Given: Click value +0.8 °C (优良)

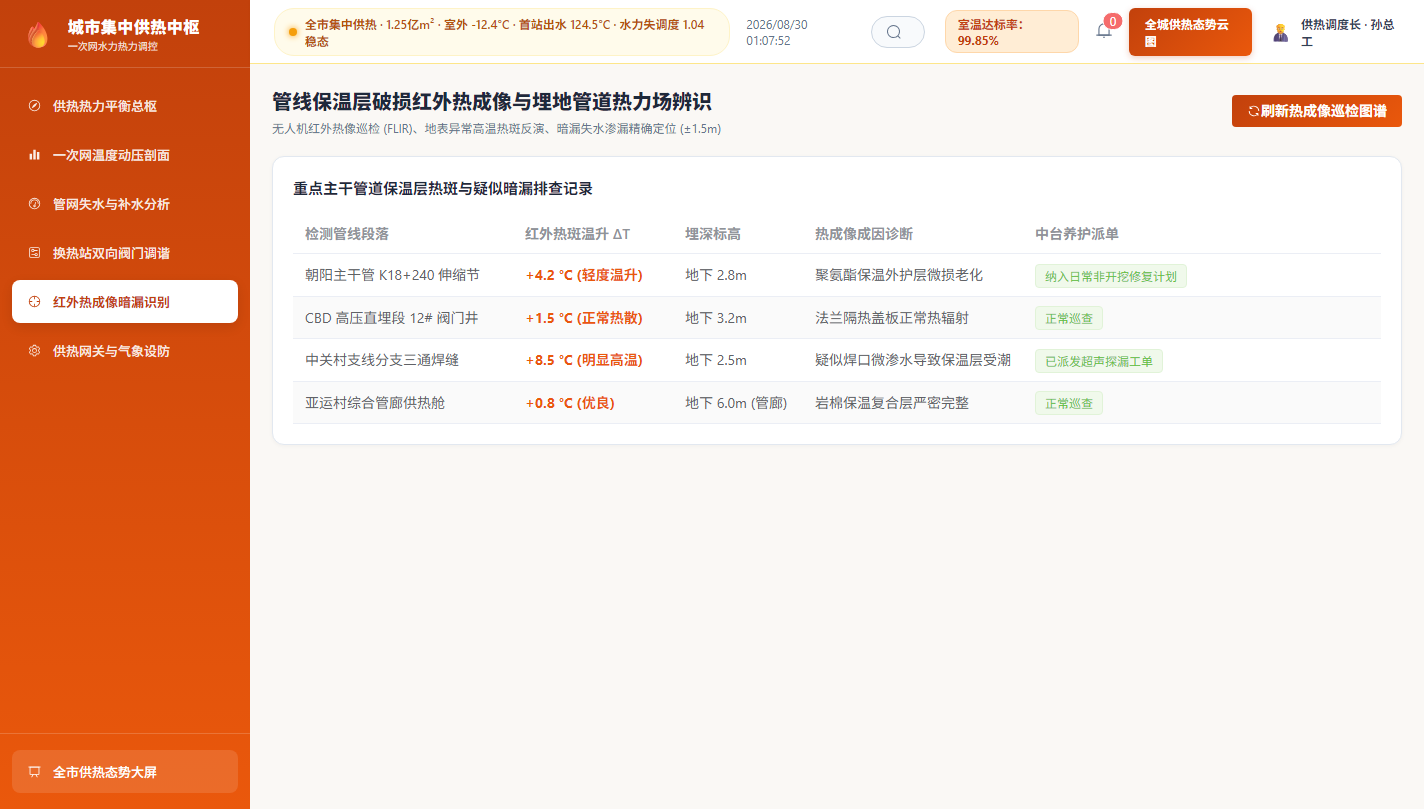Looking at the screenshot, I should [570, 403].
